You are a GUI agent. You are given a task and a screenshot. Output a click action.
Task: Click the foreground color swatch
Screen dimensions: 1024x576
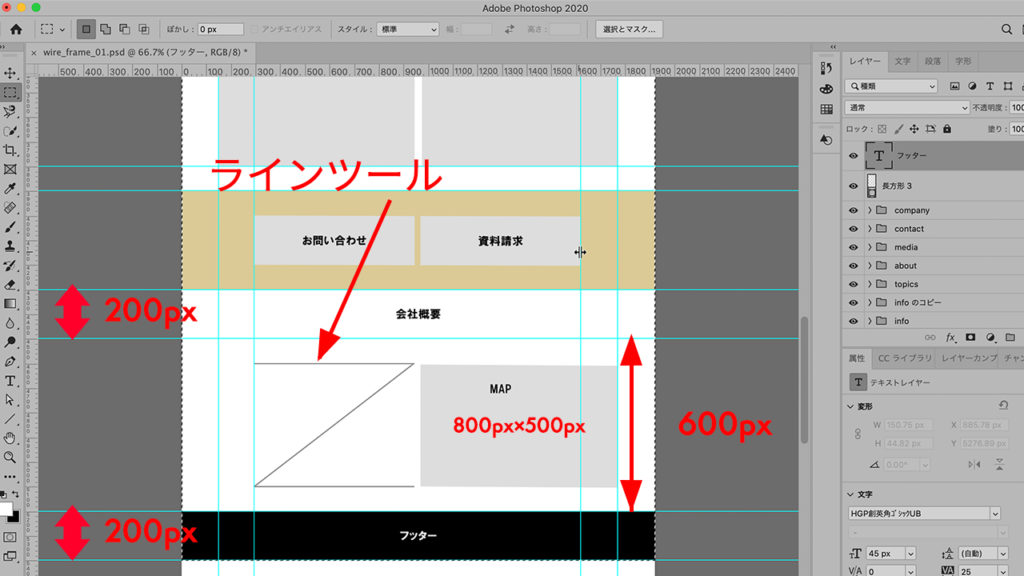(6, 509)
